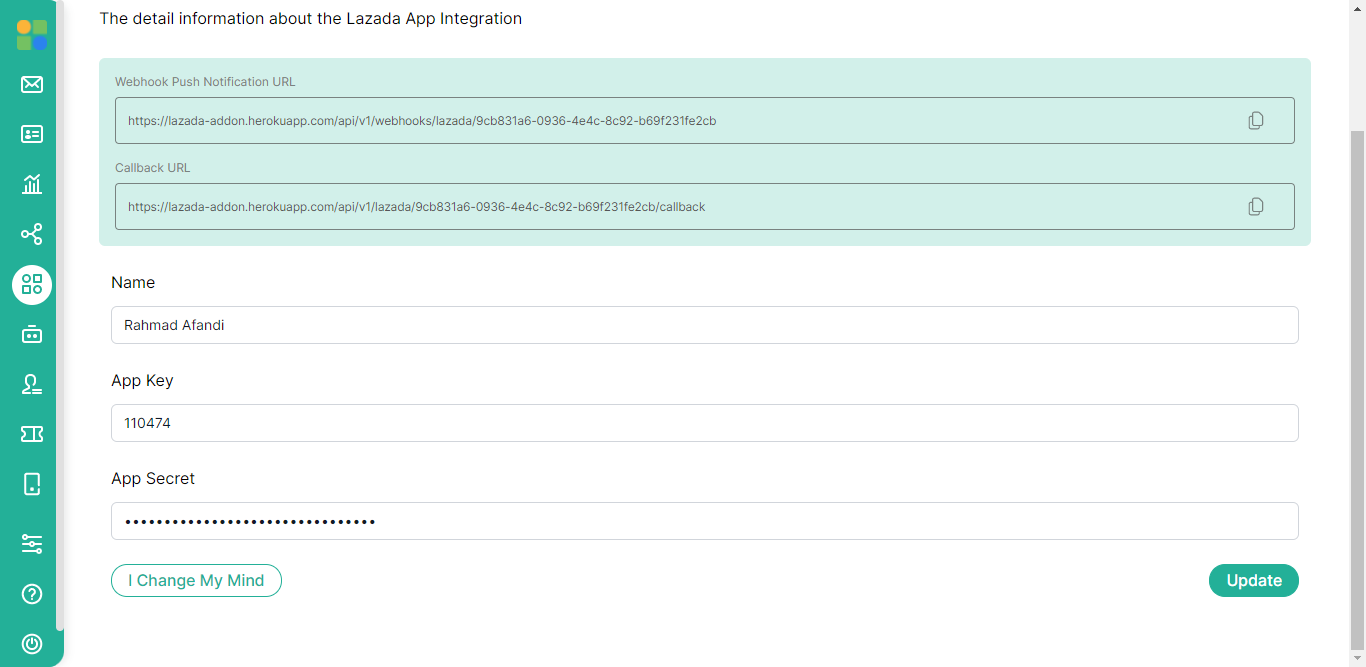Click the power logout icon
Image resolution: width=1366 pixels, height=667 pixels.
coord(32,644)
